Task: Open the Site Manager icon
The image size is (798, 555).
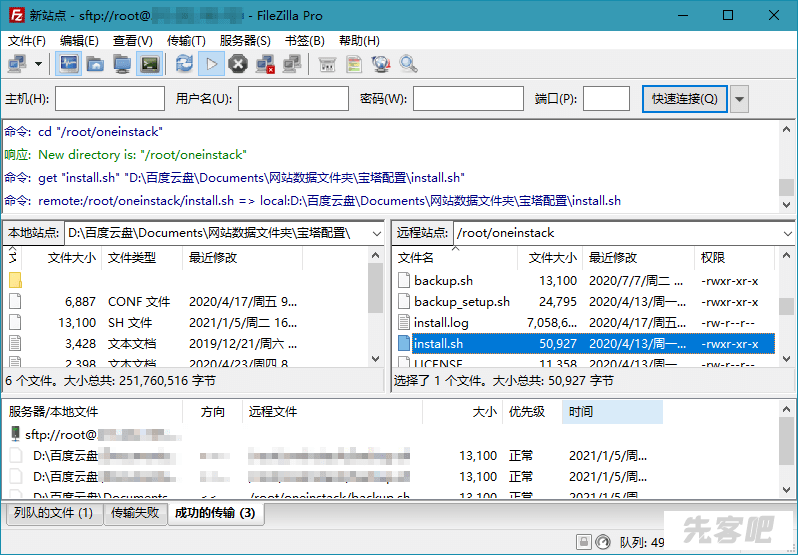Action: [17, 64]
